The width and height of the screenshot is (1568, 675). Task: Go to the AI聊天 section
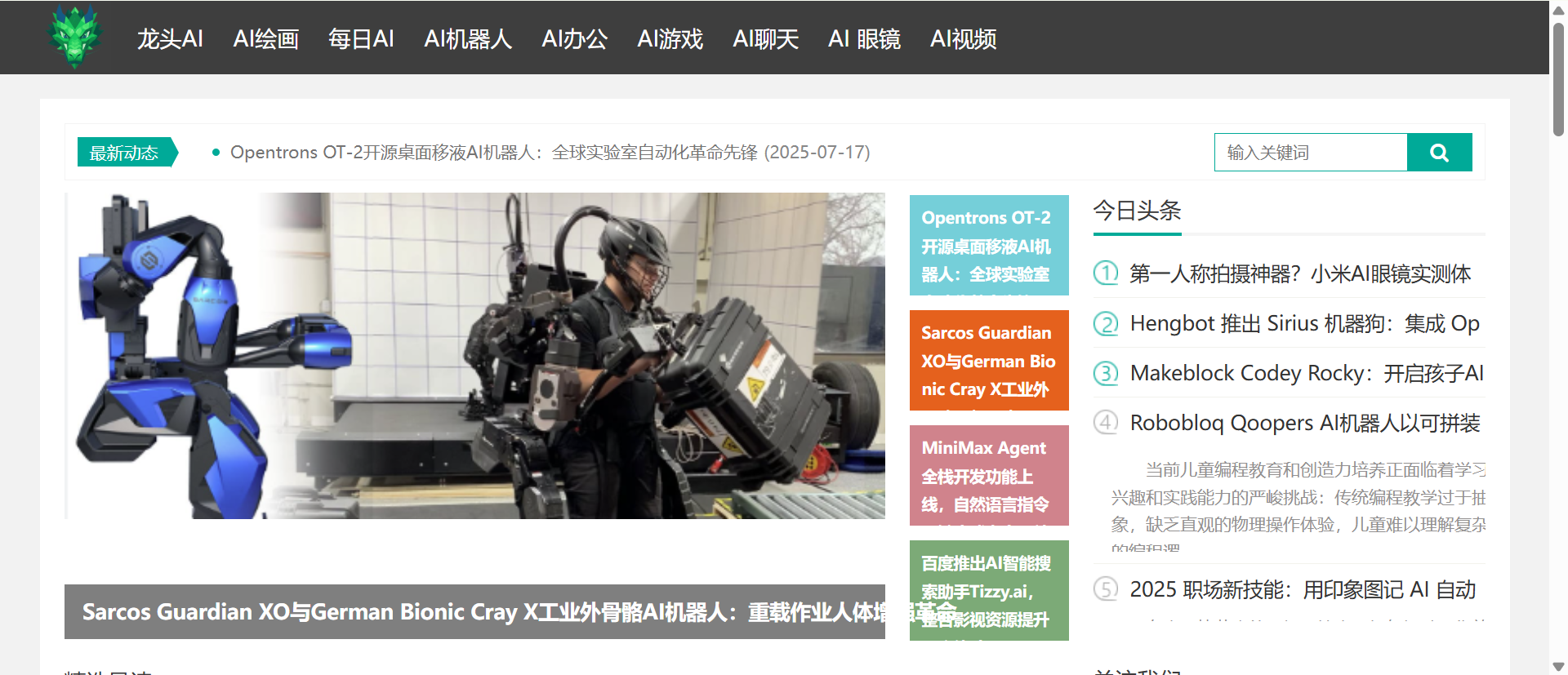766,38
